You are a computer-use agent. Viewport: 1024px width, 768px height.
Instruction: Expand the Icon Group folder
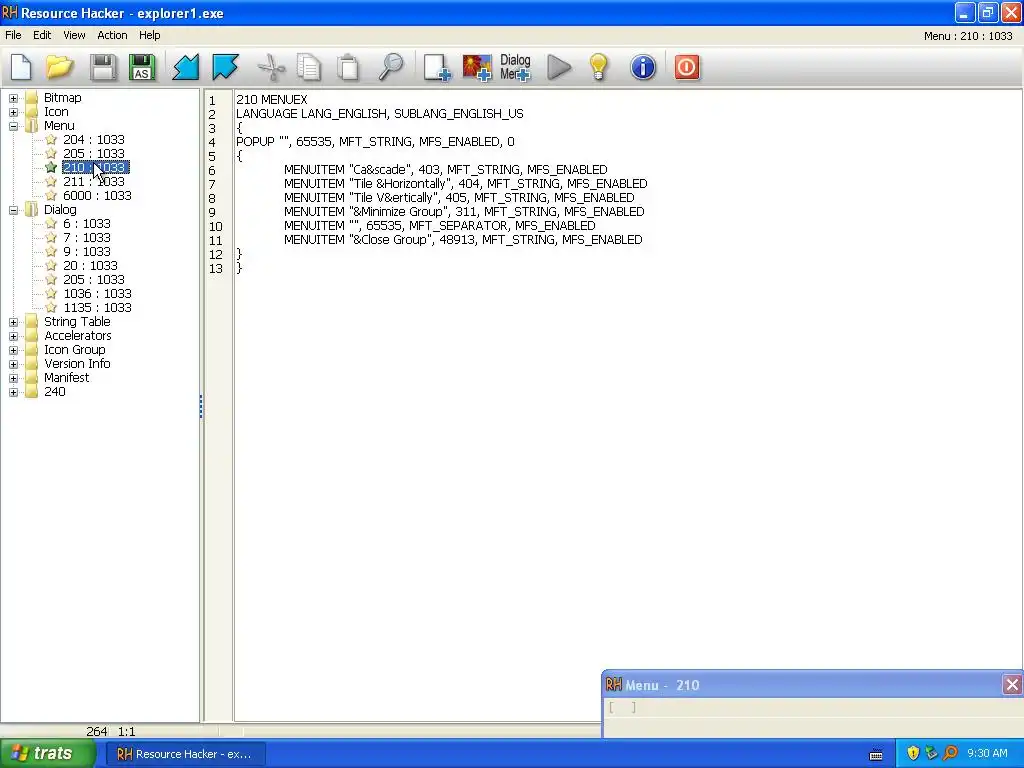coord(13,350)
